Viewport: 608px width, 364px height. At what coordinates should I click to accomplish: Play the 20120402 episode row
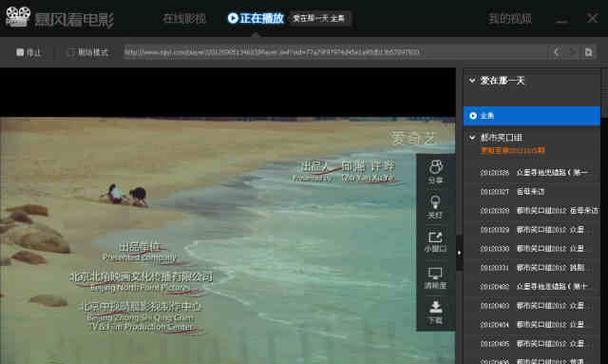click(532, 286)
